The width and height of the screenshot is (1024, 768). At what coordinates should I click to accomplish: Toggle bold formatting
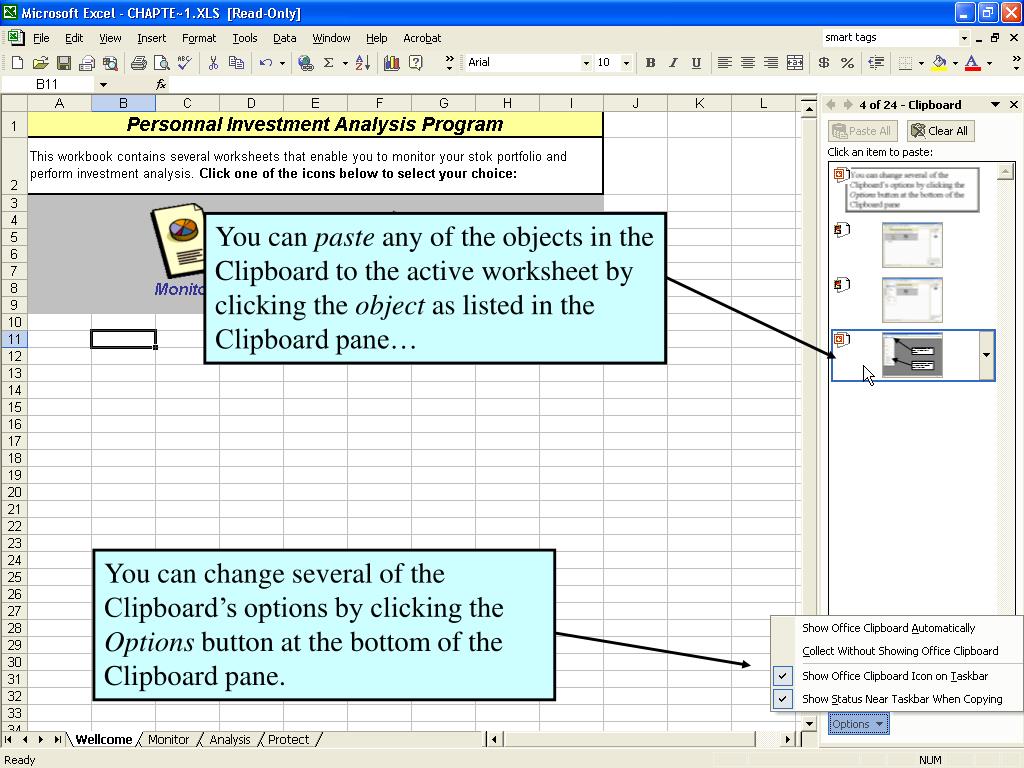point(650,63)
